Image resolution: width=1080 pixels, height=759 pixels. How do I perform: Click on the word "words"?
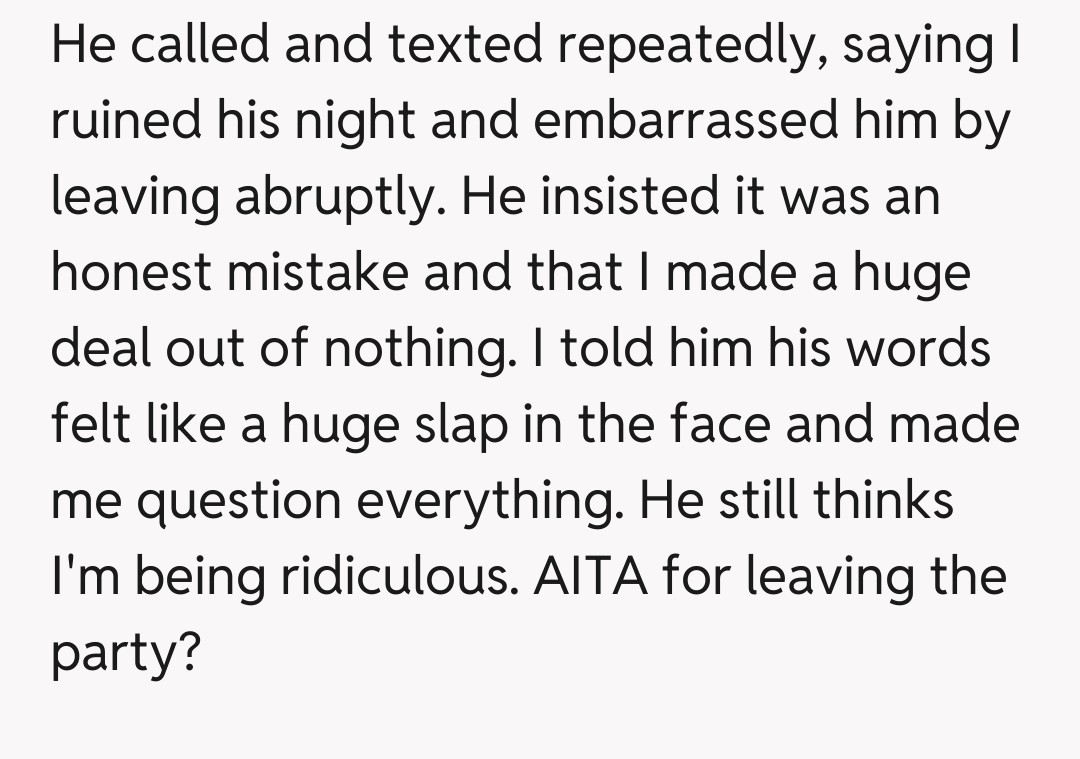coord(916,350)
